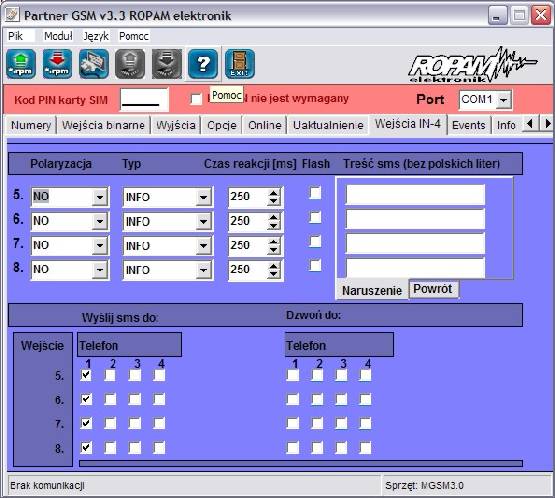
Task: Enable Flash checkbox for input 8
Action: click(315, 265)
